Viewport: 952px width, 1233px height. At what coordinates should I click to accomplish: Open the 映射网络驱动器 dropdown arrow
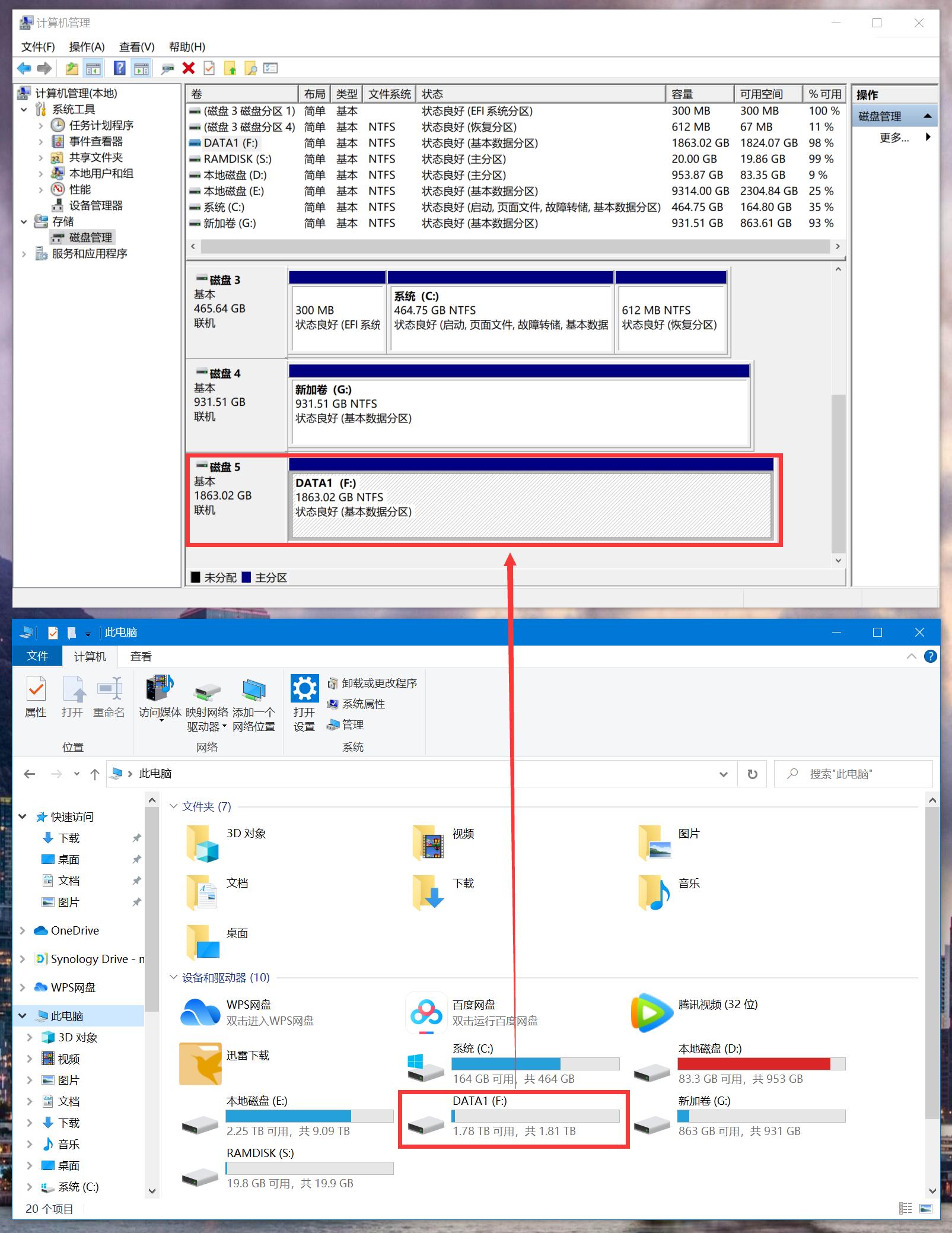point(224,726)
